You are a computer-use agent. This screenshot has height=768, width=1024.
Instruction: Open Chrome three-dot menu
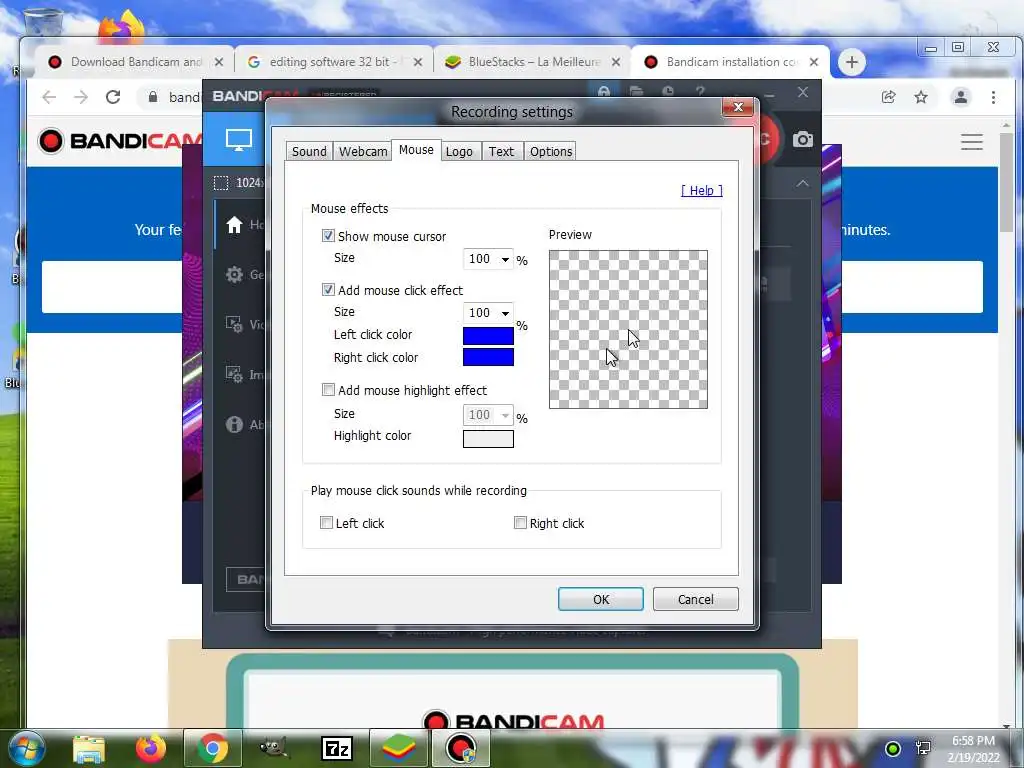pos(993,97)
